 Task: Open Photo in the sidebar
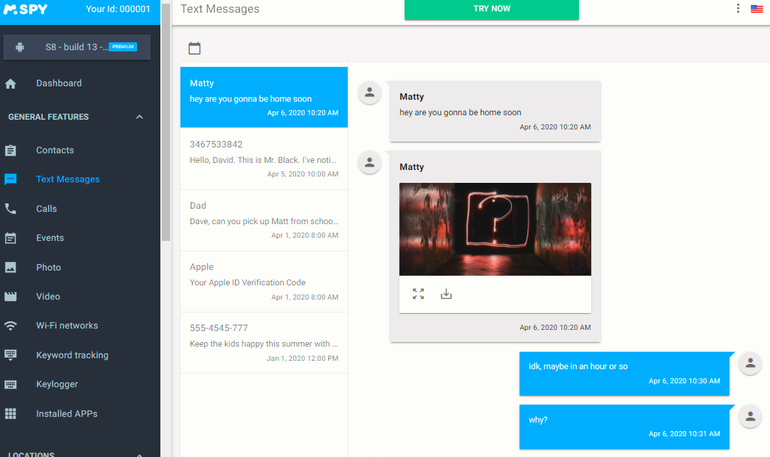pyautogui.click(x=48, y=267)
